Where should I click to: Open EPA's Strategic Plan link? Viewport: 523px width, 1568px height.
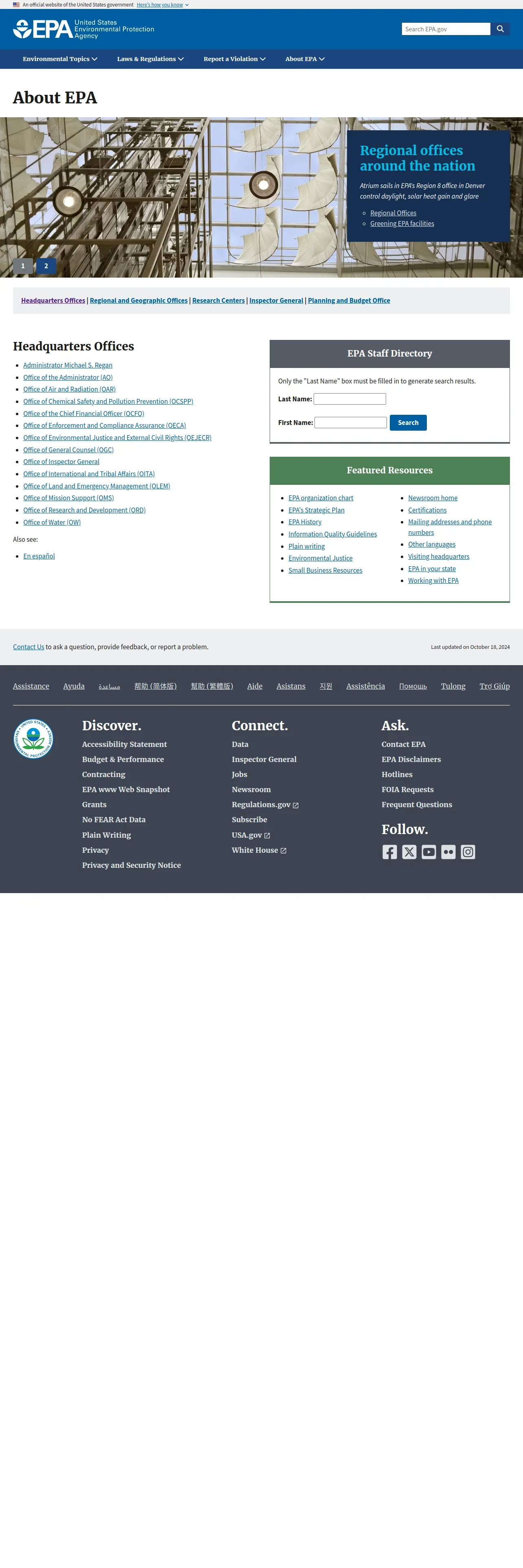[316, 510]
